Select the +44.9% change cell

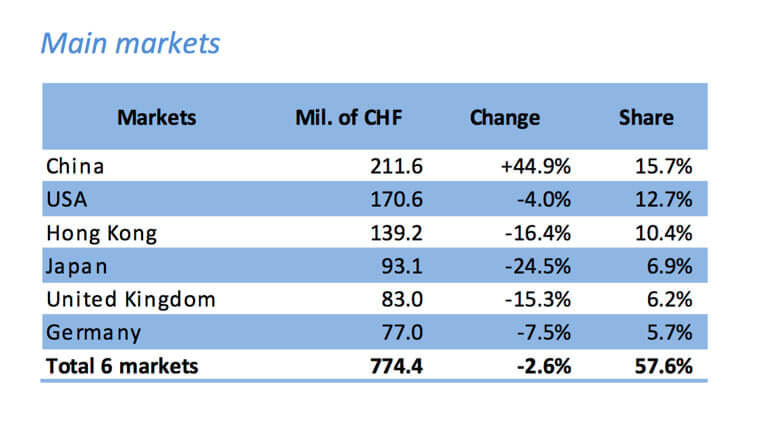535,166
